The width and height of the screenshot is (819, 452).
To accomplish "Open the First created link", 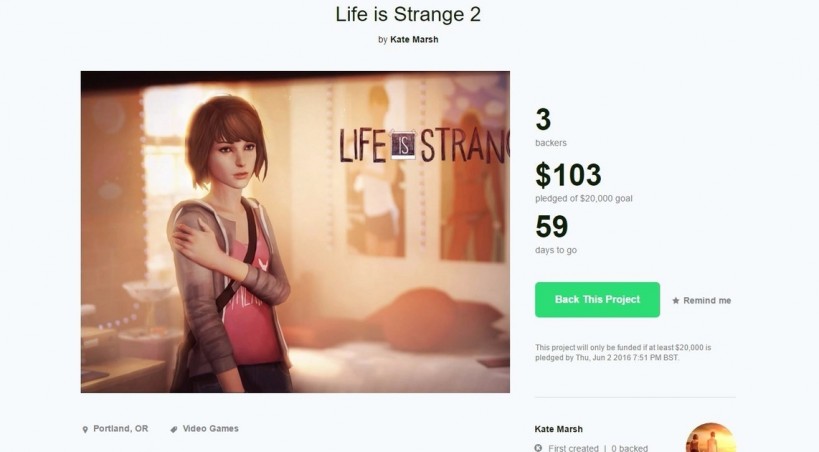I will pos(573,448).
